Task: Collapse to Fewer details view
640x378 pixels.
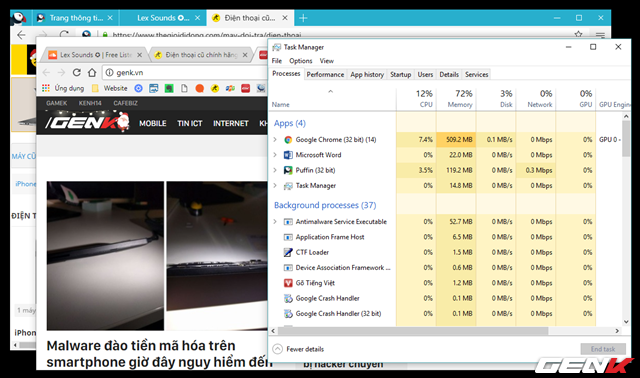Action: (x=298, y=349)
